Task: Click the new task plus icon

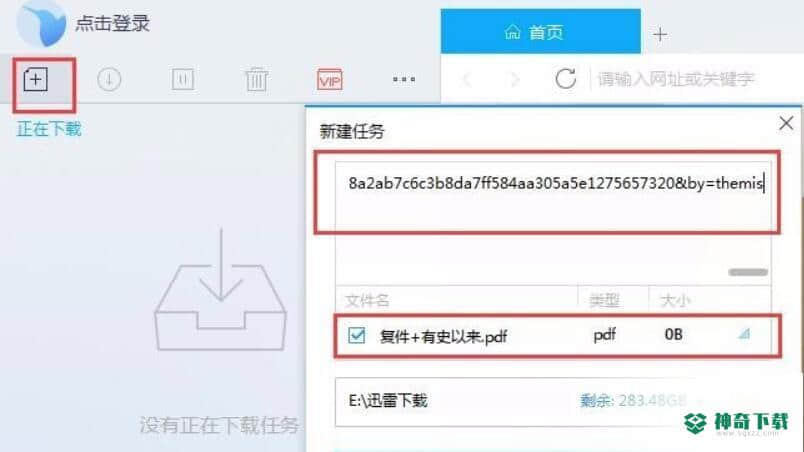Action: pyautogui.click(x=35, y=79)
